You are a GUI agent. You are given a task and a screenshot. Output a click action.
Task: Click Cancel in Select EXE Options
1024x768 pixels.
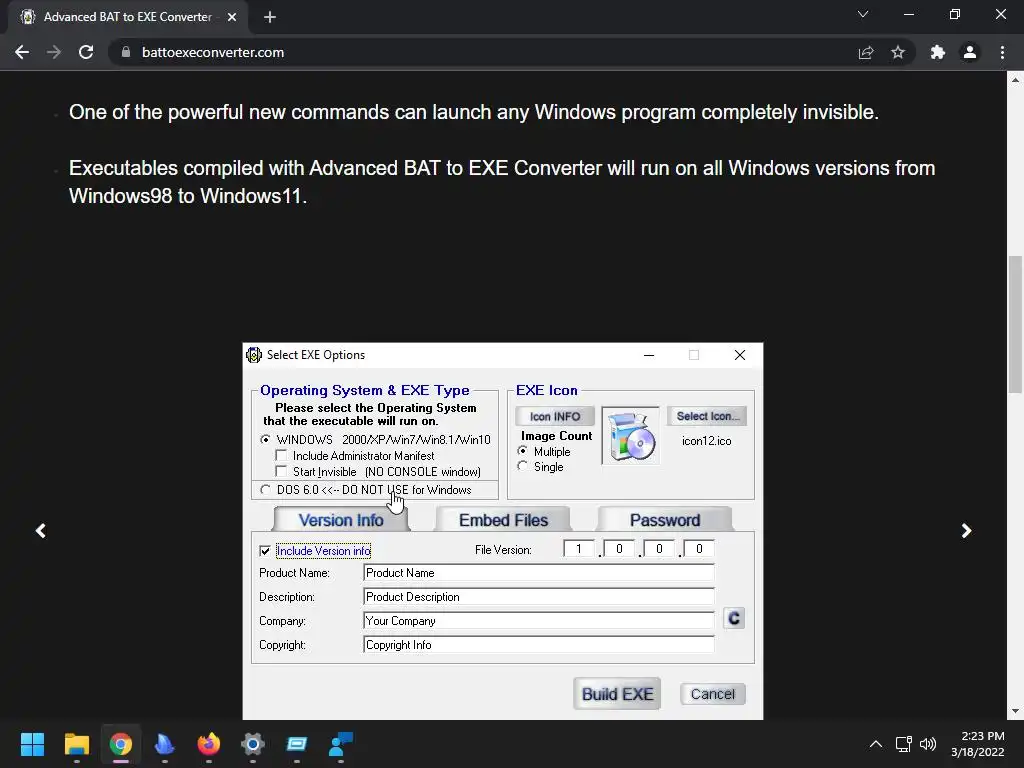(x=712, y=694)
